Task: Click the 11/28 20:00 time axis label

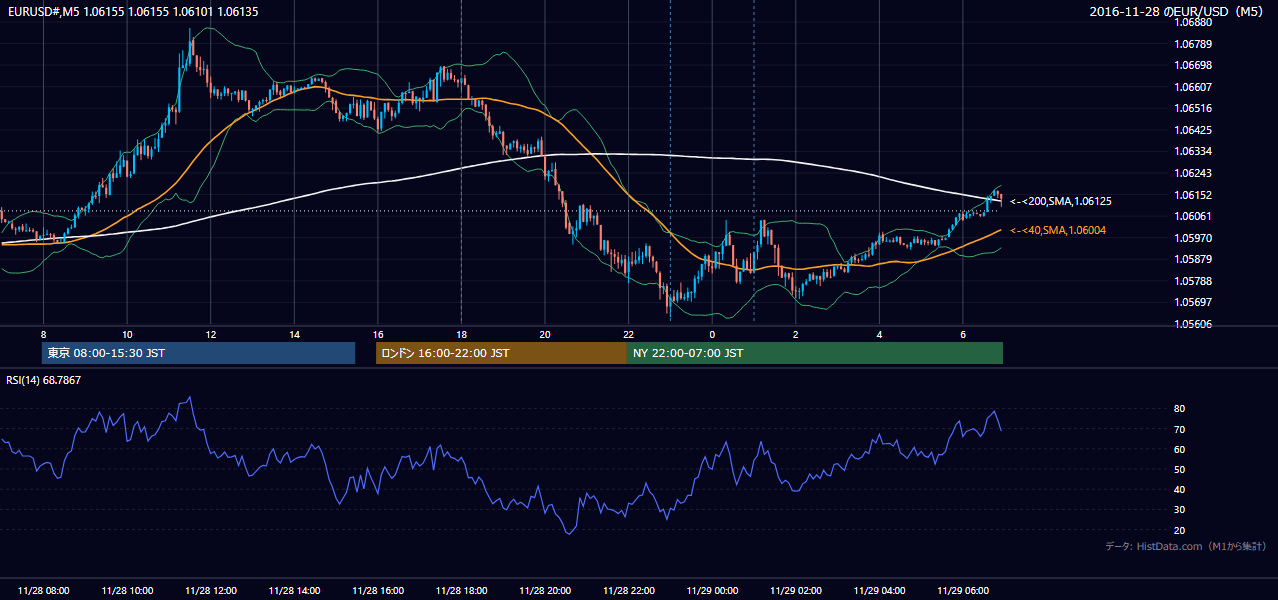Action: pos(545,591)
